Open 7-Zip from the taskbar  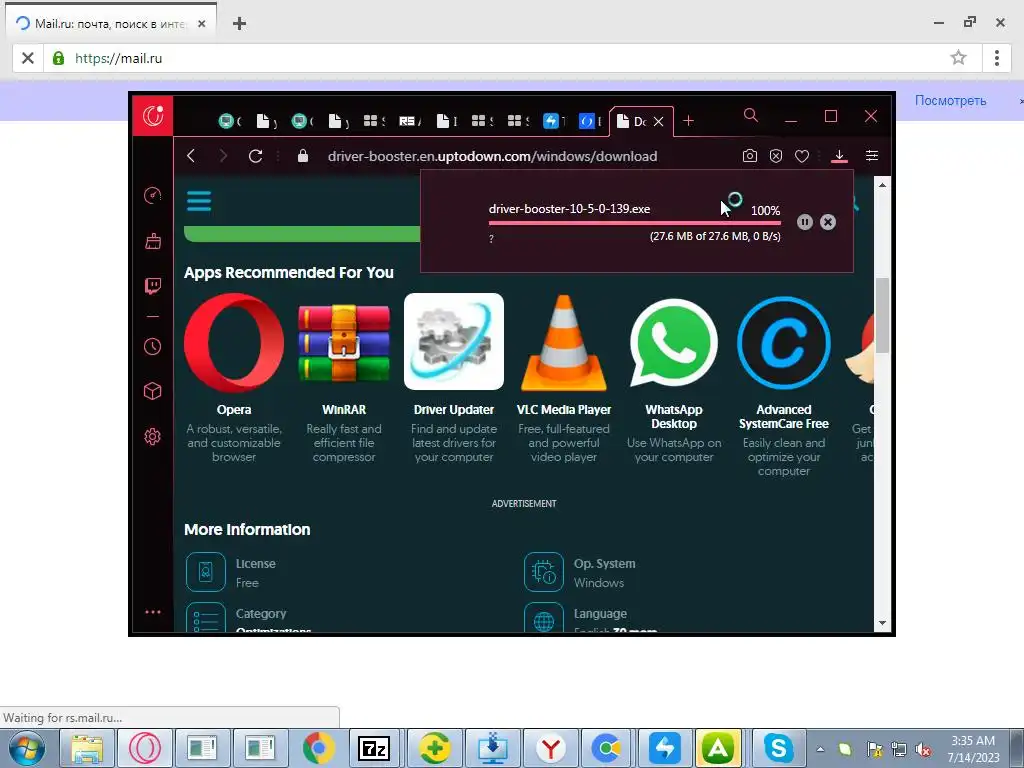click(x=374, y=748)
